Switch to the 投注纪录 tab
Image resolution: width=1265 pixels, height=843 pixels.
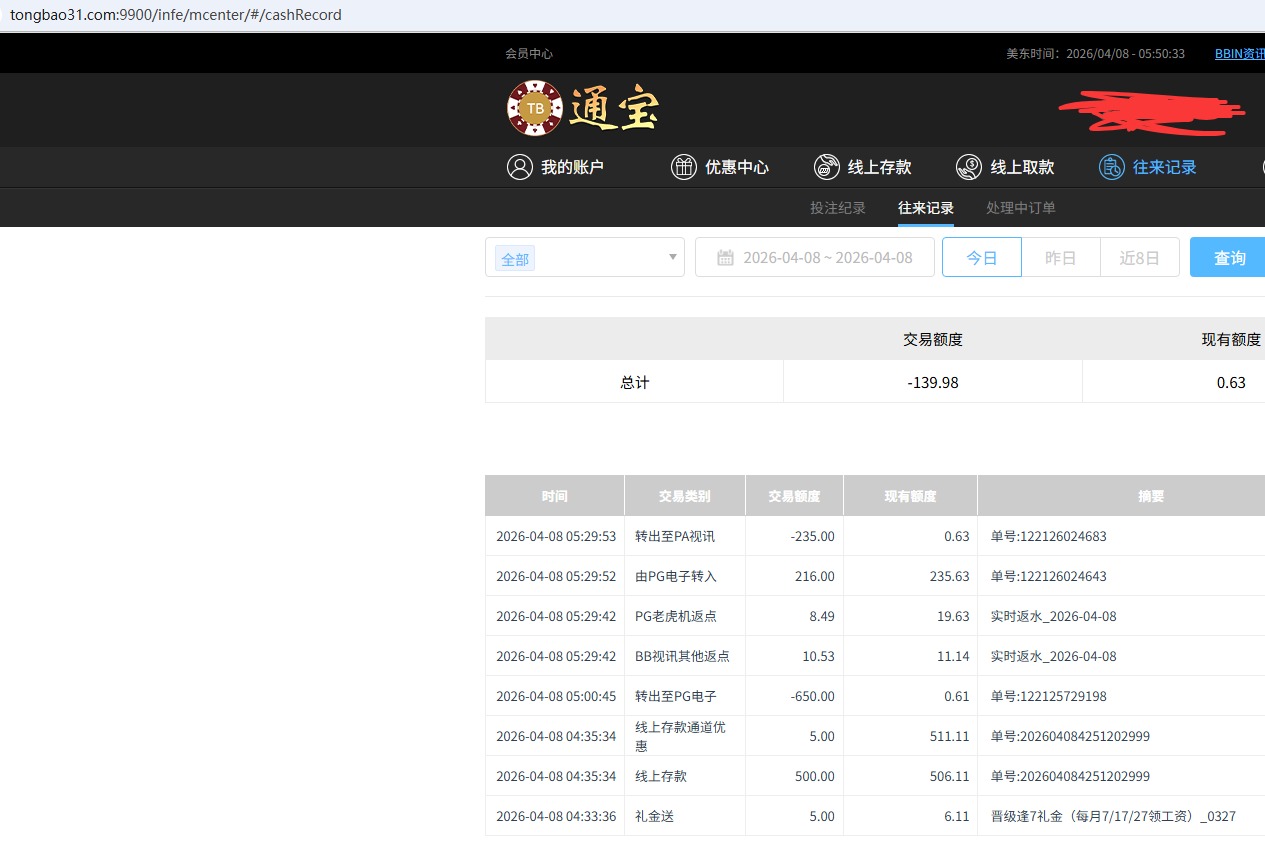tap(837, 208)
